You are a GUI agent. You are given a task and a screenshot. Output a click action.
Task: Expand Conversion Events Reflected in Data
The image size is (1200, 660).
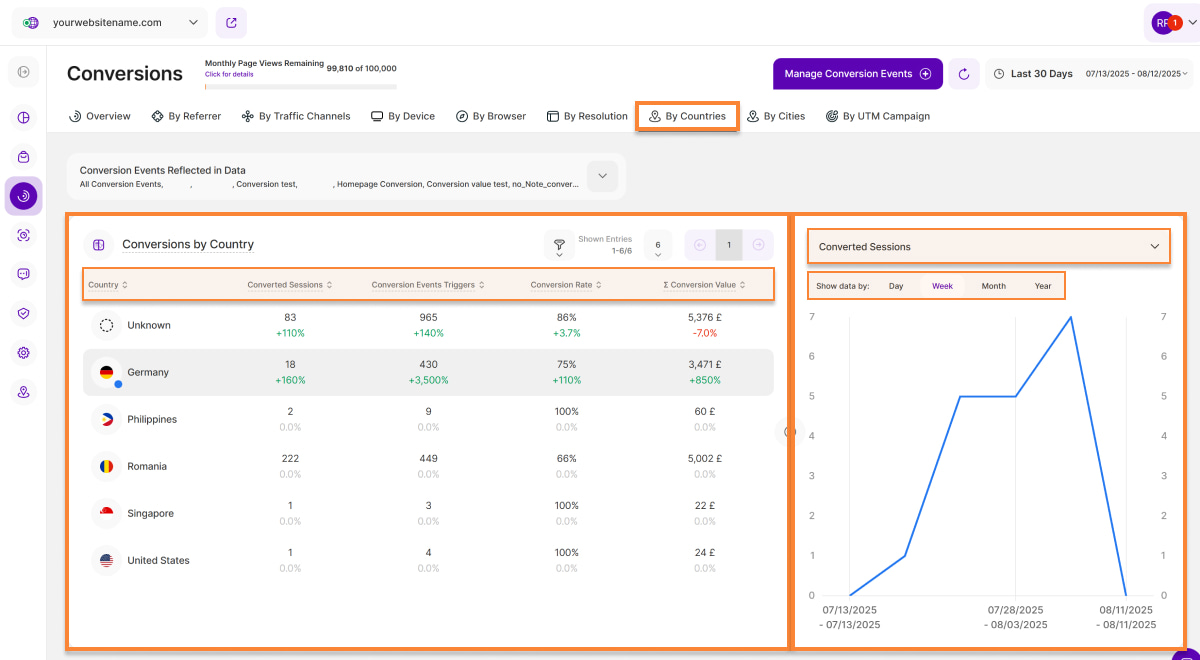[602, 176]
